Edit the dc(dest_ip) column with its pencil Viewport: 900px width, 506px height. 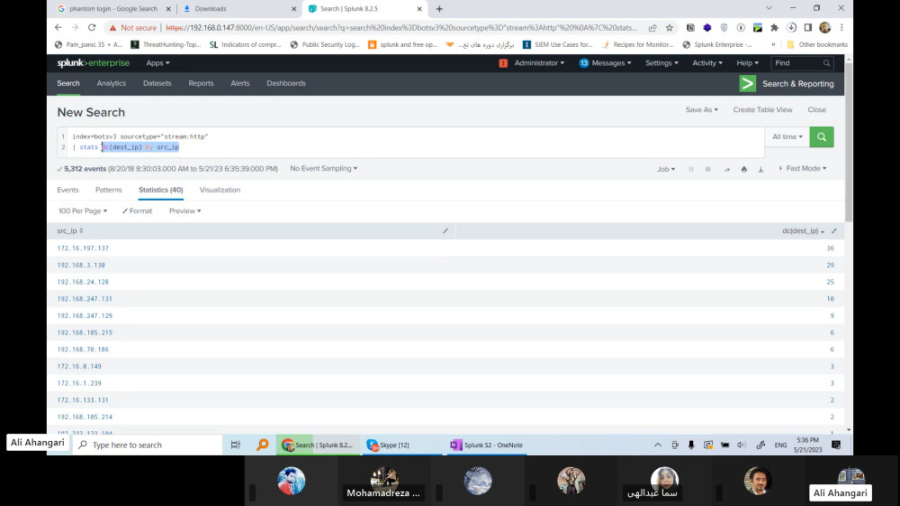(834, 231)
